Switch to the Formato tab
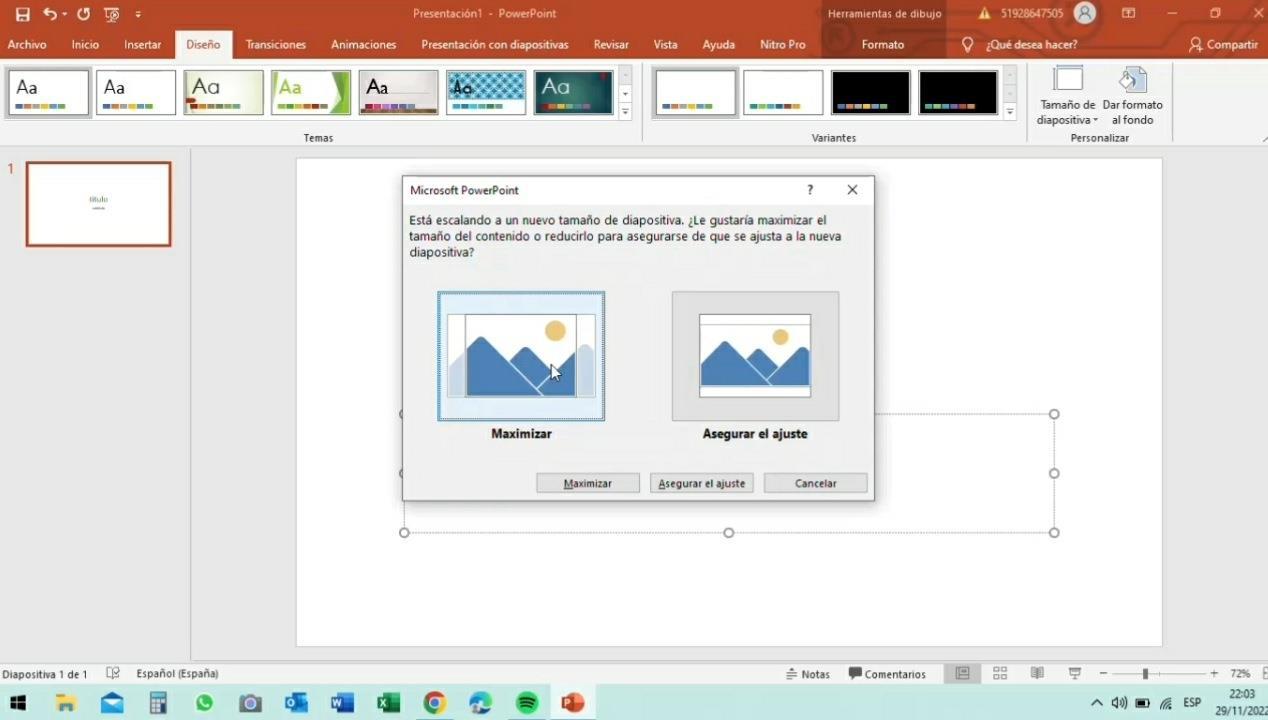Image resolution: width=1268 pixels, height=720 pixels. point(883,45)
